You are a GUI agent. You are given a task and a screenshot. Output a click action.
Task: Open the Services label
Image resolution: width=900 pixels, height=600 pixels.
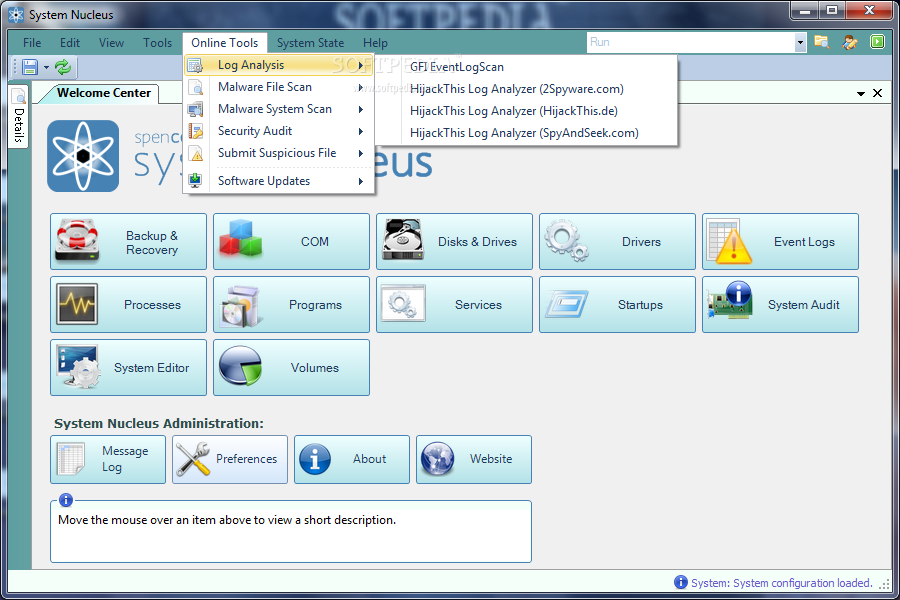[x=478, y=305]
